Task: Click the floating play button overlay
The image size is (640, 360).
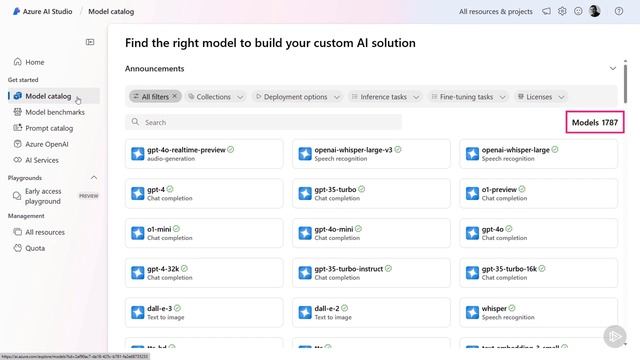Action: click(x=615, y=336)
